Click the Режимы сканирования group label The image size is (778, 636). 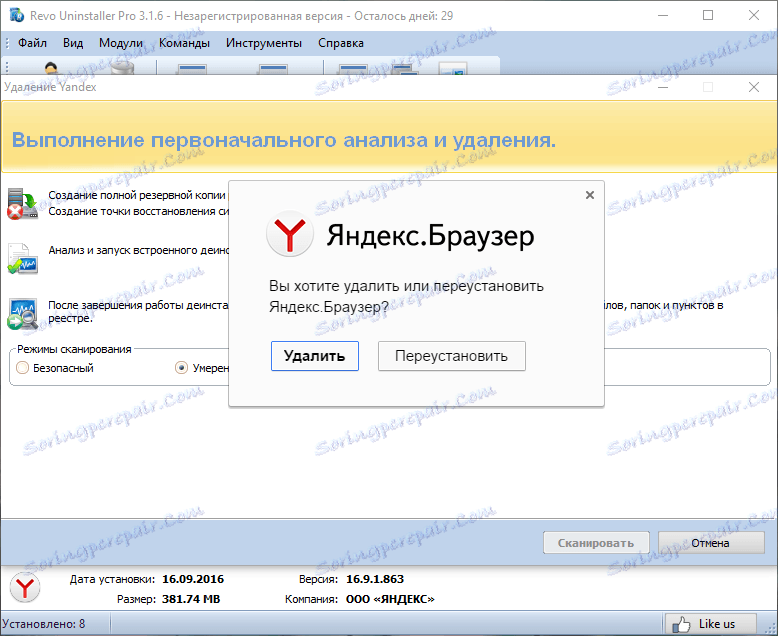tap(74, 349)
